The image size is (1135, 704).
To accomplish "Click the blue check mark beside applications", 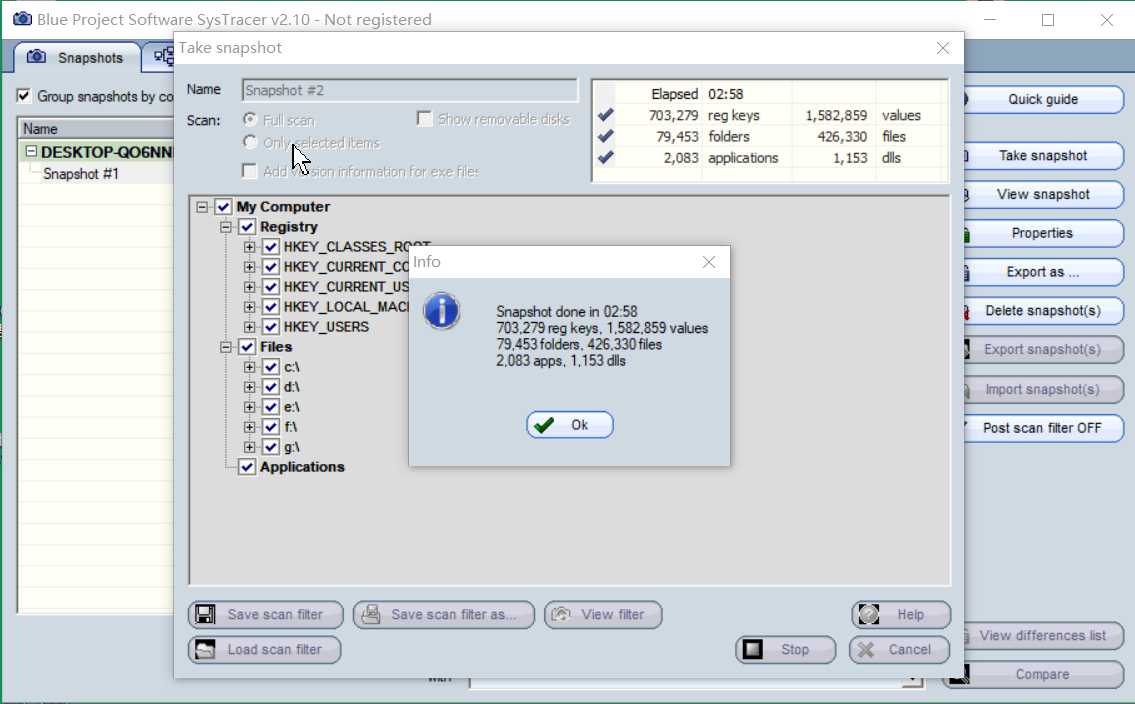I will [x=606, y=156].
